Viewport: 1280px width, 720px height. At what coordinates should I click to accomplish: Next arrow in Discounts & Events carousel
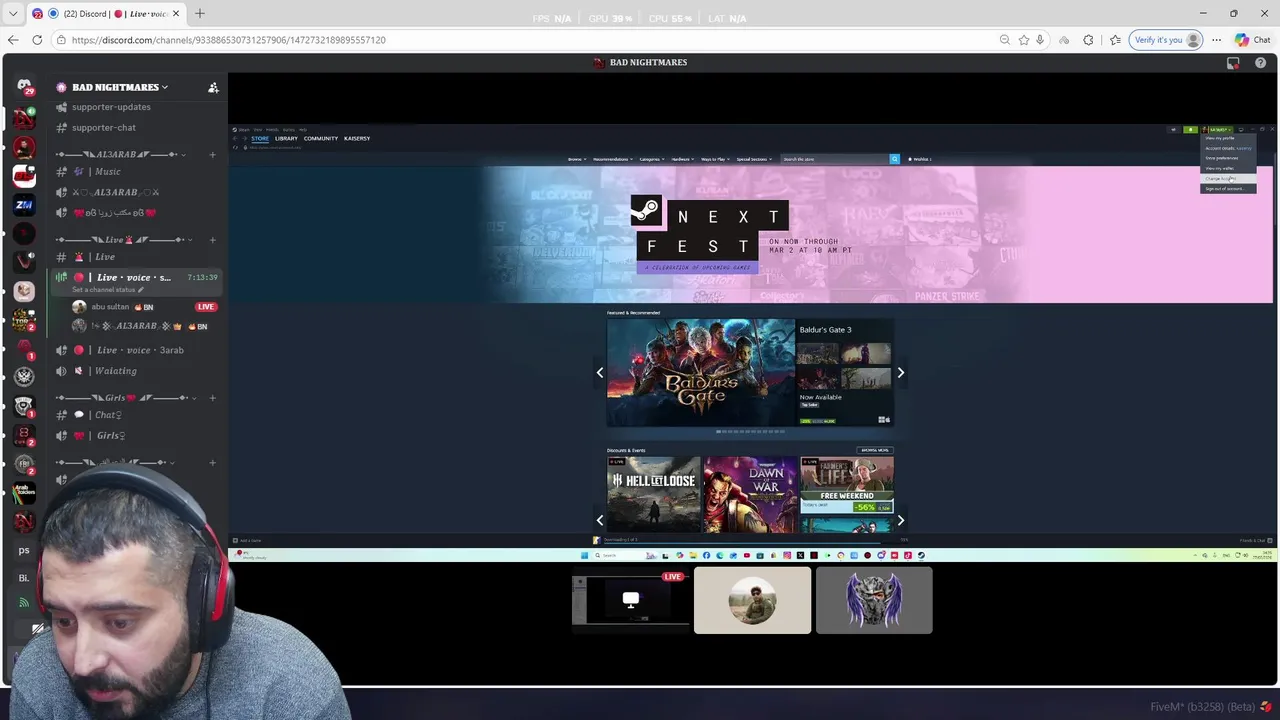tap(900, 520)
